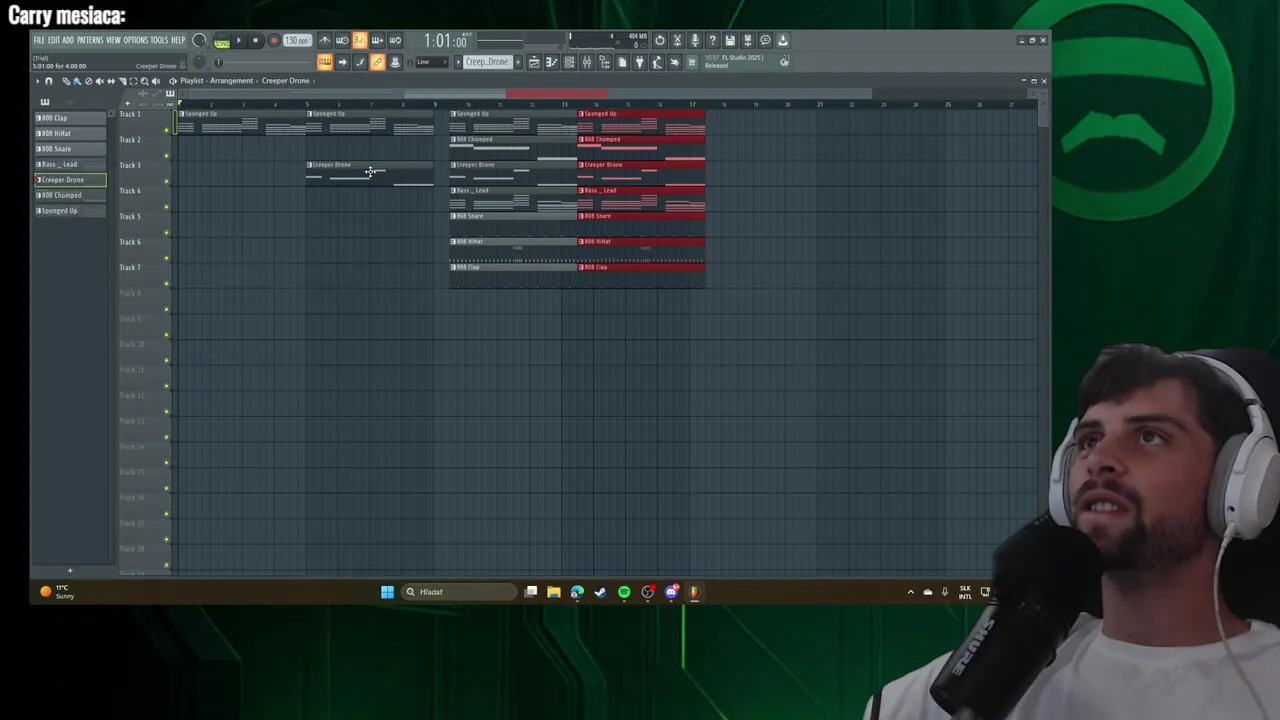Image resolution: width=1280 pixels, height=720 pixels.
Task: Open the EDIT menu
Action: (x=53, y=40)
